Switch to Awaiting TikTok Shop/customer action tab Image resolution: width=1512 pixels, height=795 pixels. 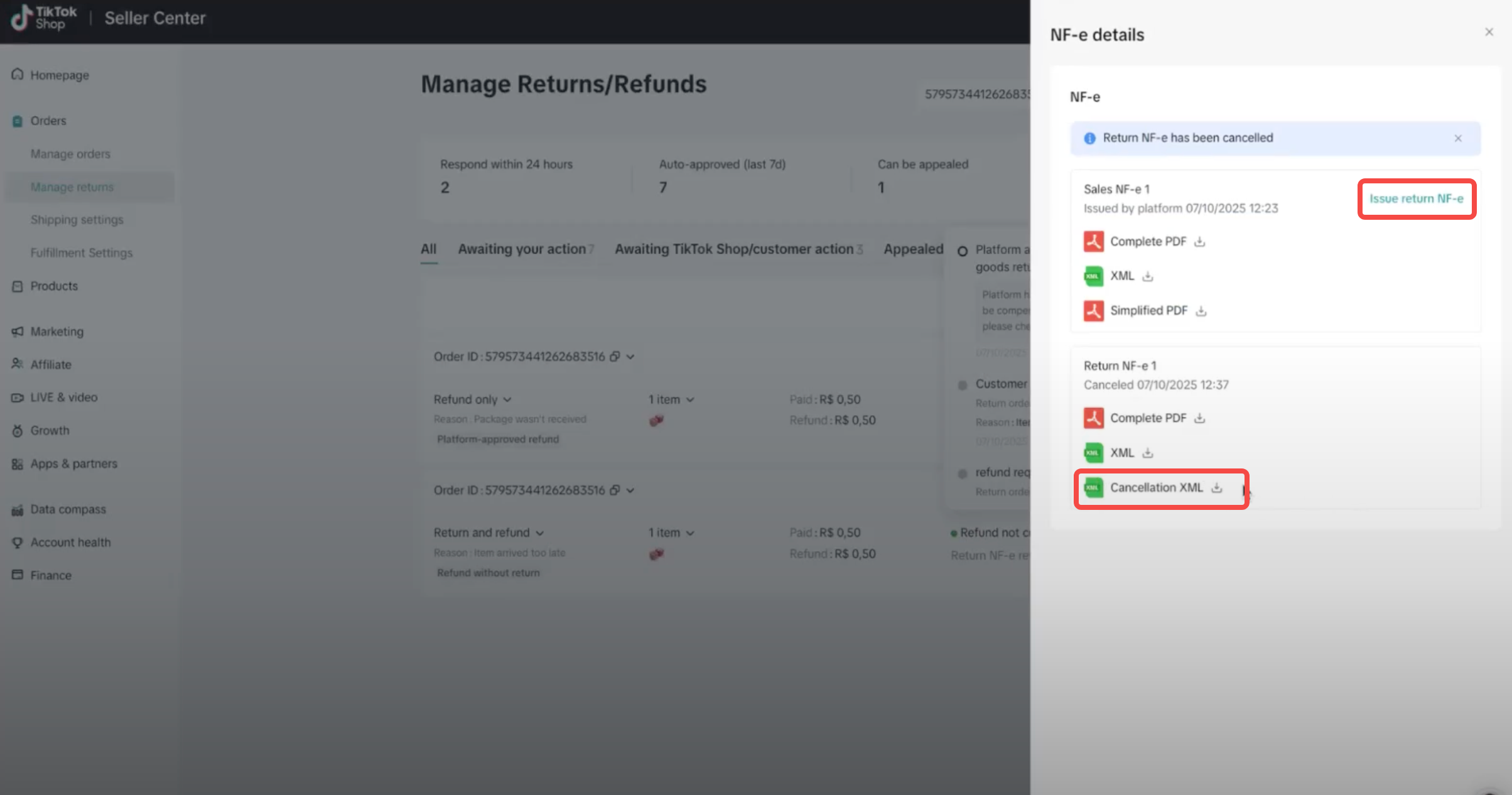[738, 249]
